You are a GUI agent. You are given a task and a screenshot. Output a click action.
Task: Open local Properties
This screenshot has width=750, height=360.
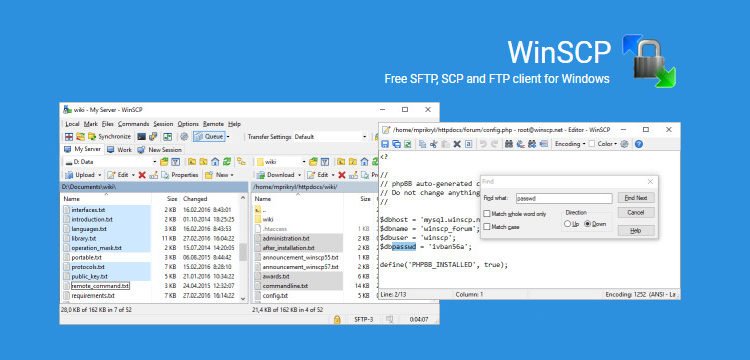(180, 175)
